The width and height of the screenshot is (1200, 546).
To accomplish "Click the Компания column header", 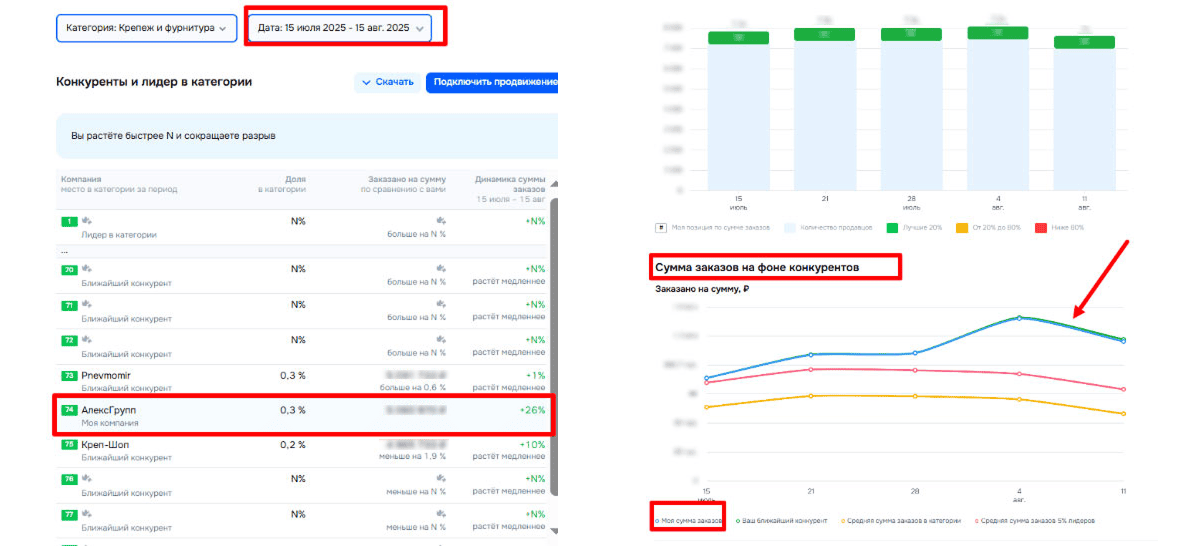I will click(81, 179).
